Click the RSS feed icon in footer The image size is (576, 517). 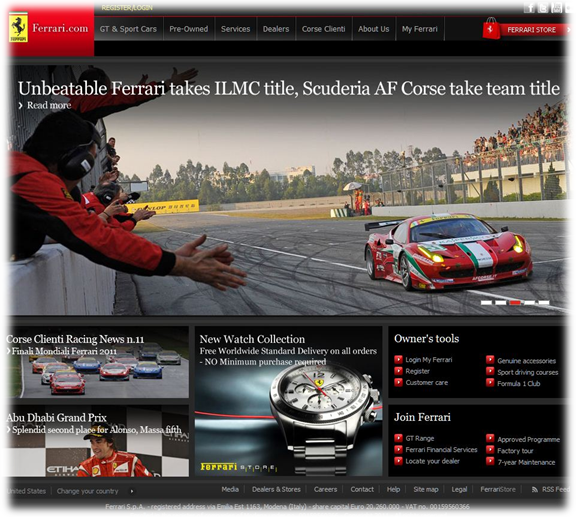pos(535,489)
